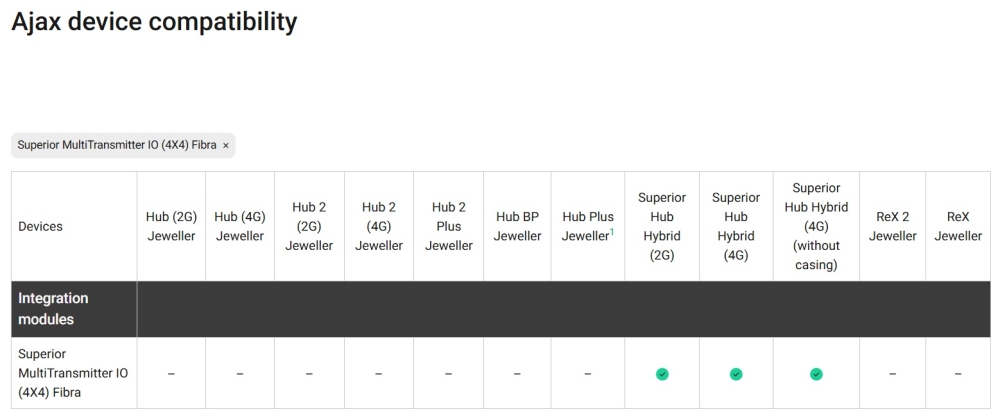Open footnote 1 next to Hub Plus Jeweller
Viewport: 1000px width, 414px height.
[612, 232]
